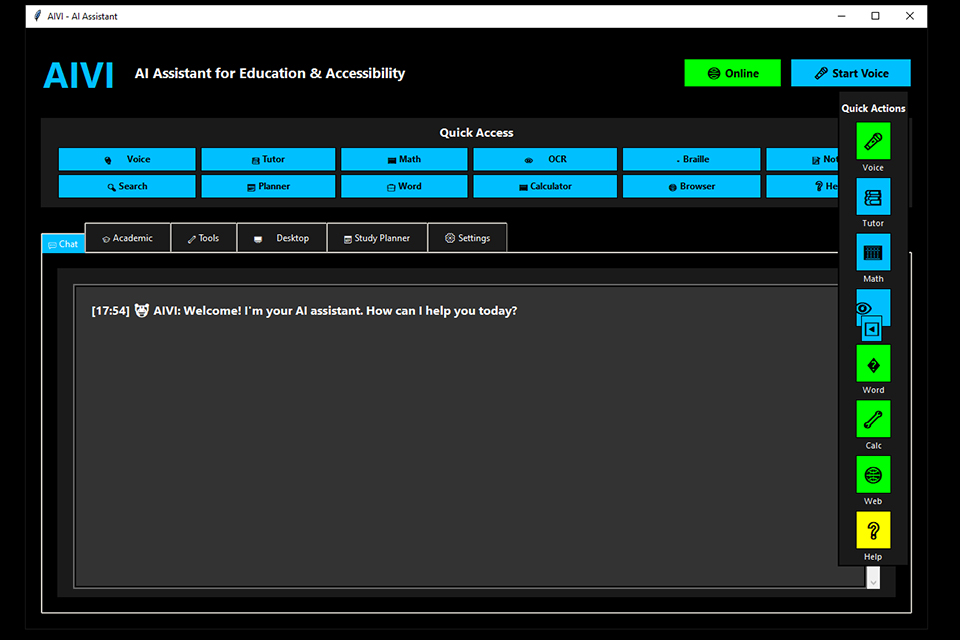Screen dimensions: 960x640
Task: Open the Study Planner tab
Action: pyautogui.click(x=377, y=237)
